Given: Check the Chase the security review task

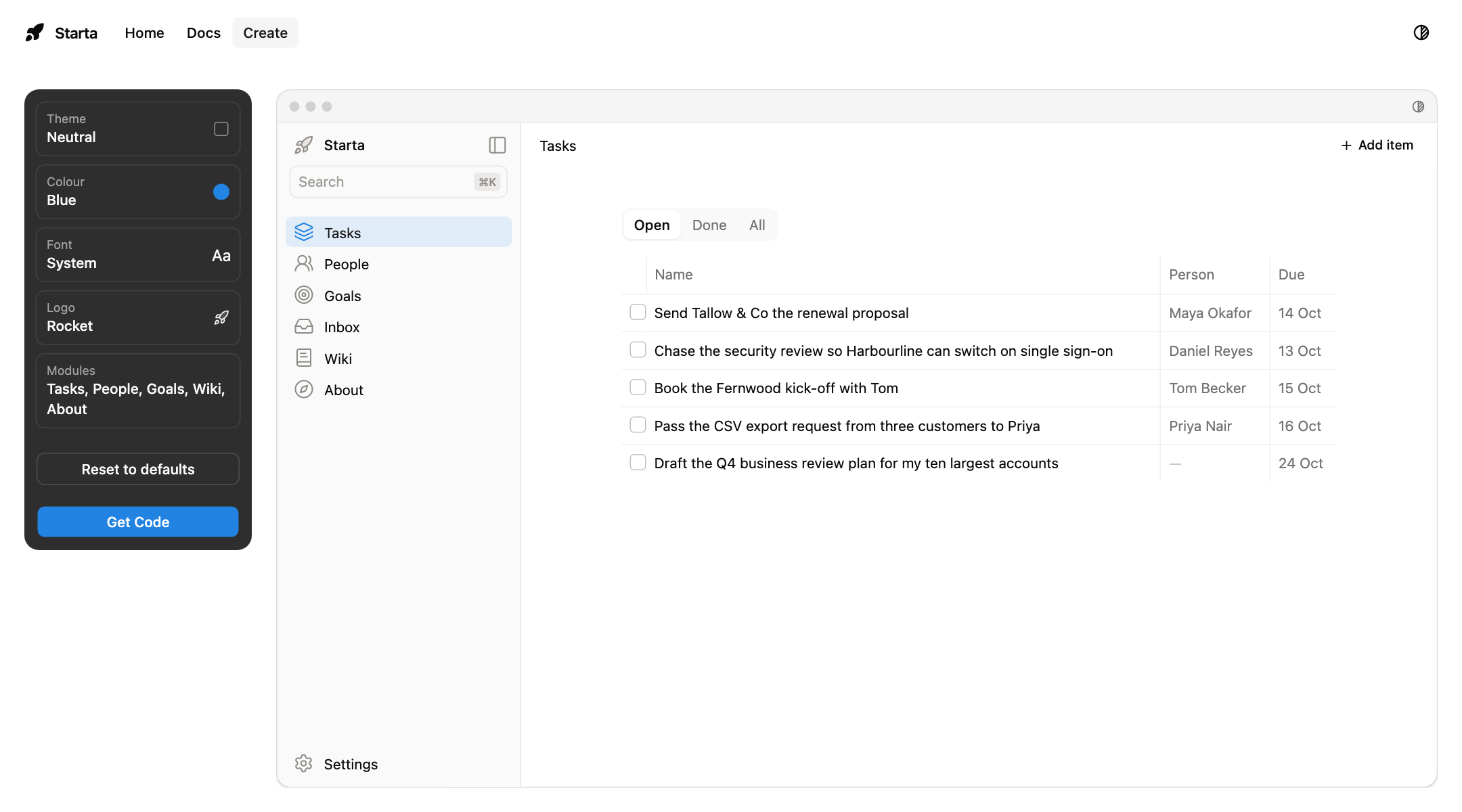Looking at the screenshot, I should [x=638, y=350].
